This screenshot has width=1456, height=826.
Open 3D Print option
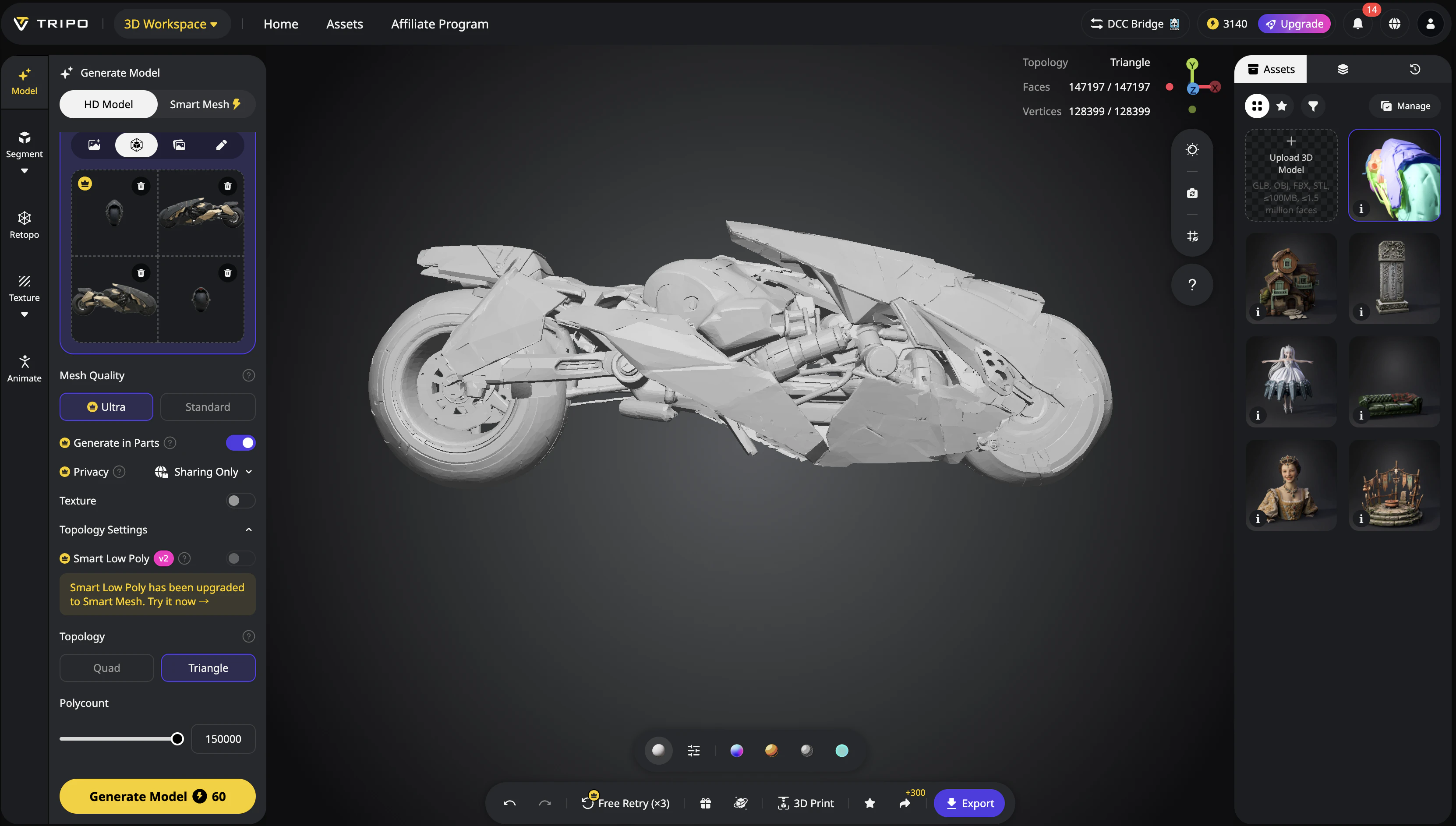pos(806,803)
